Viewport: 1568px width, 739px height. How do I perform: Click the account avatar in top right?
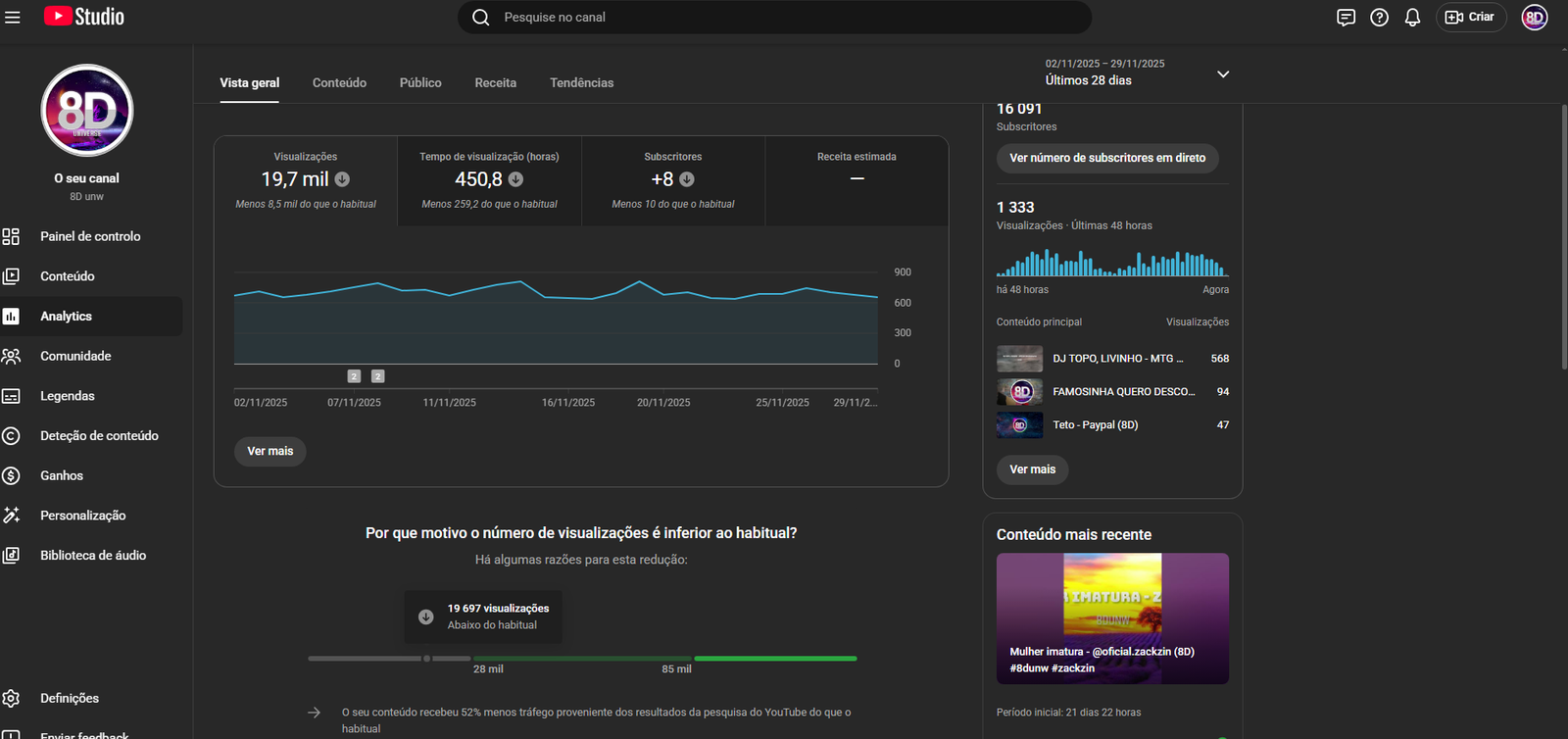pyautogui.click(x=1534, y=17)
